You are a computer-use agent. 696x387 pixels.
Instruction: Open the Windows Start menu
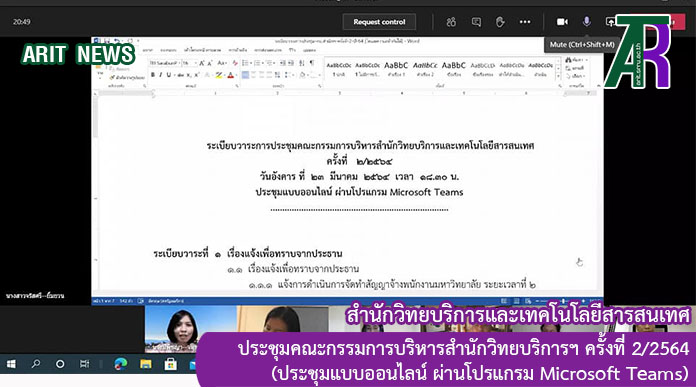click(11, 364)
